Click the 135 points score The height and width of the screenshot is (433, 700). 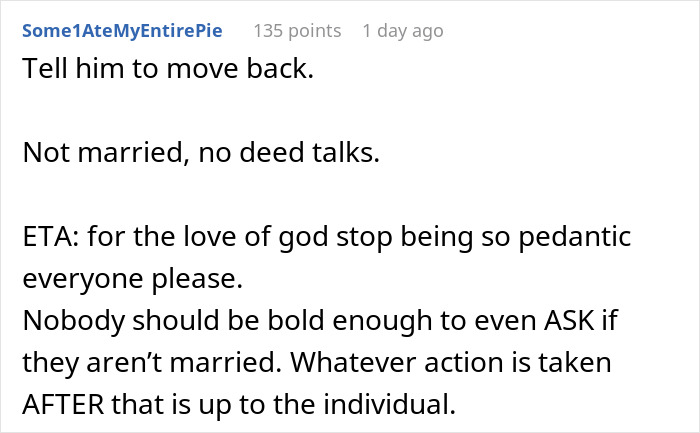(x=296, y=31)
